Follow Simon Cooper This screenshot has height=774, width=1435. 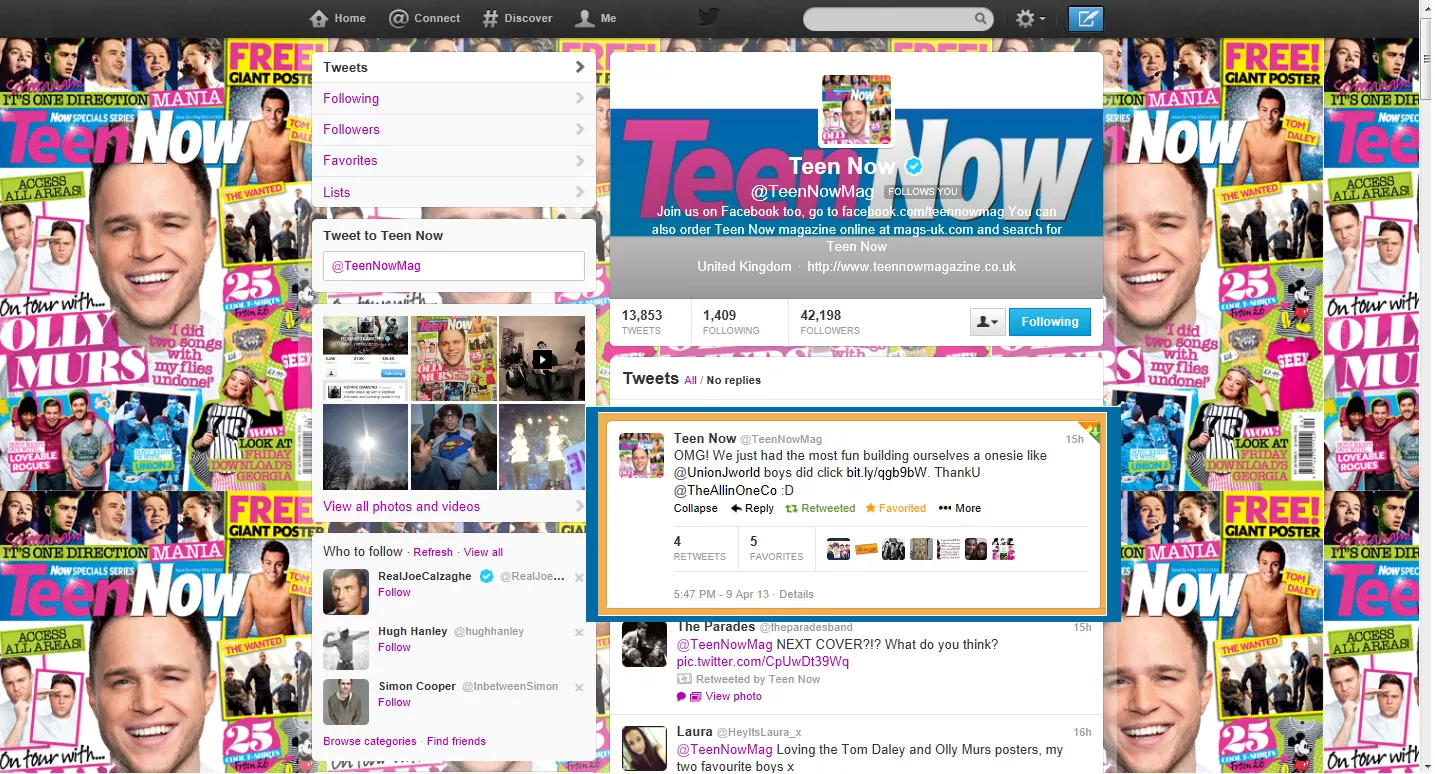(x=394, y=702)
